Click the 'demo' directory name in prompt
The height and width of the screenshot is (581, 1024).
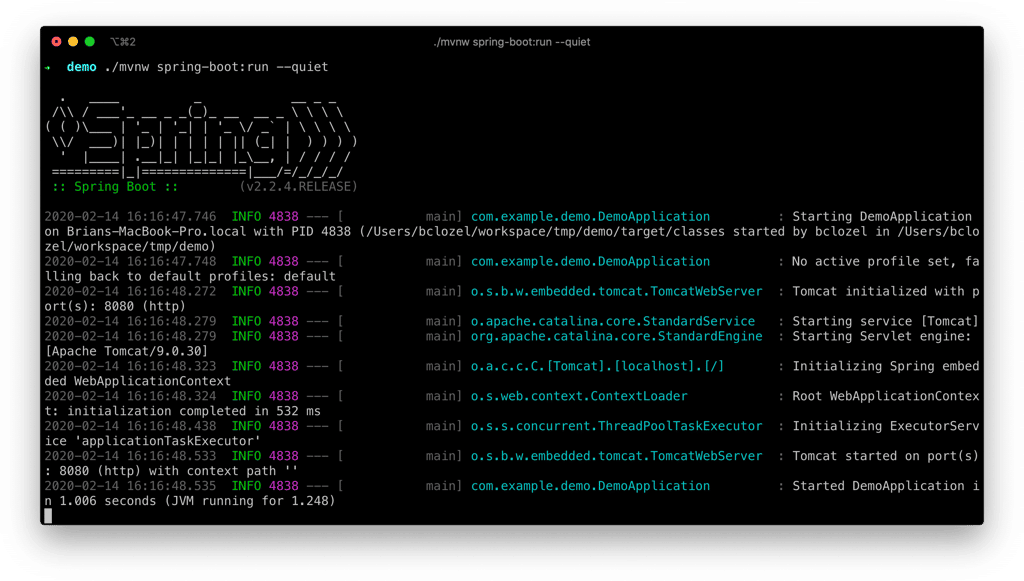[82, 67]
